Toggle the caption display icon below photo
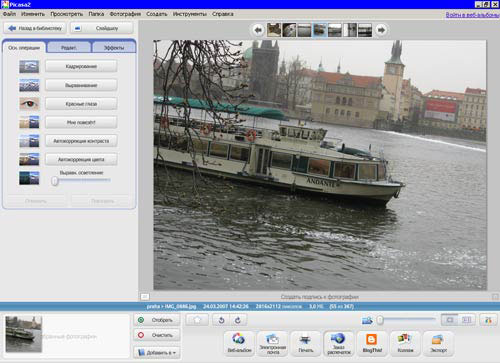 click(x=145, y=296)
